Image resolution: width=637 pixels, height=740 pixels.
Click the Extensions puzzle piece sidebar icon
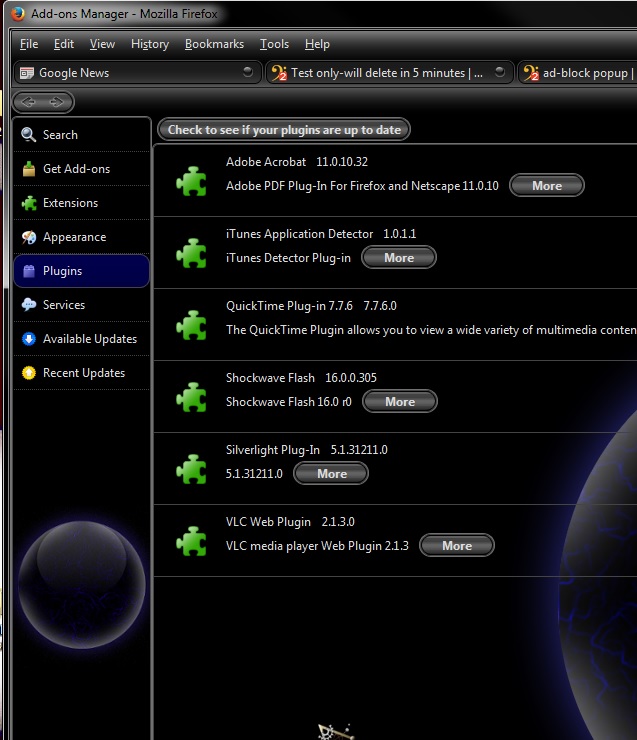pos(29,203)
